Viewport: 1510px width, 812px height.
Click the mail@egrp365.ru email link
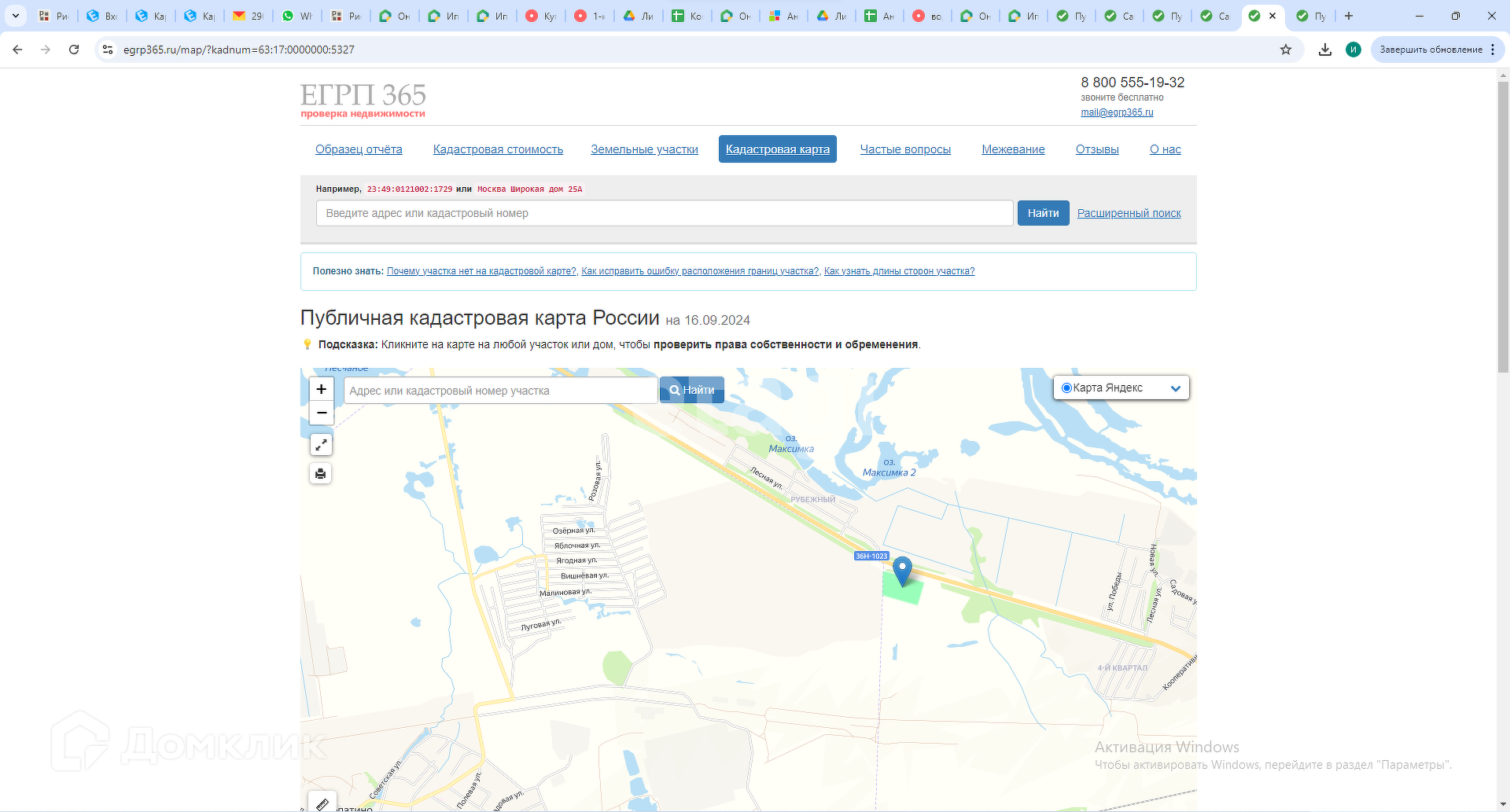1117,112
